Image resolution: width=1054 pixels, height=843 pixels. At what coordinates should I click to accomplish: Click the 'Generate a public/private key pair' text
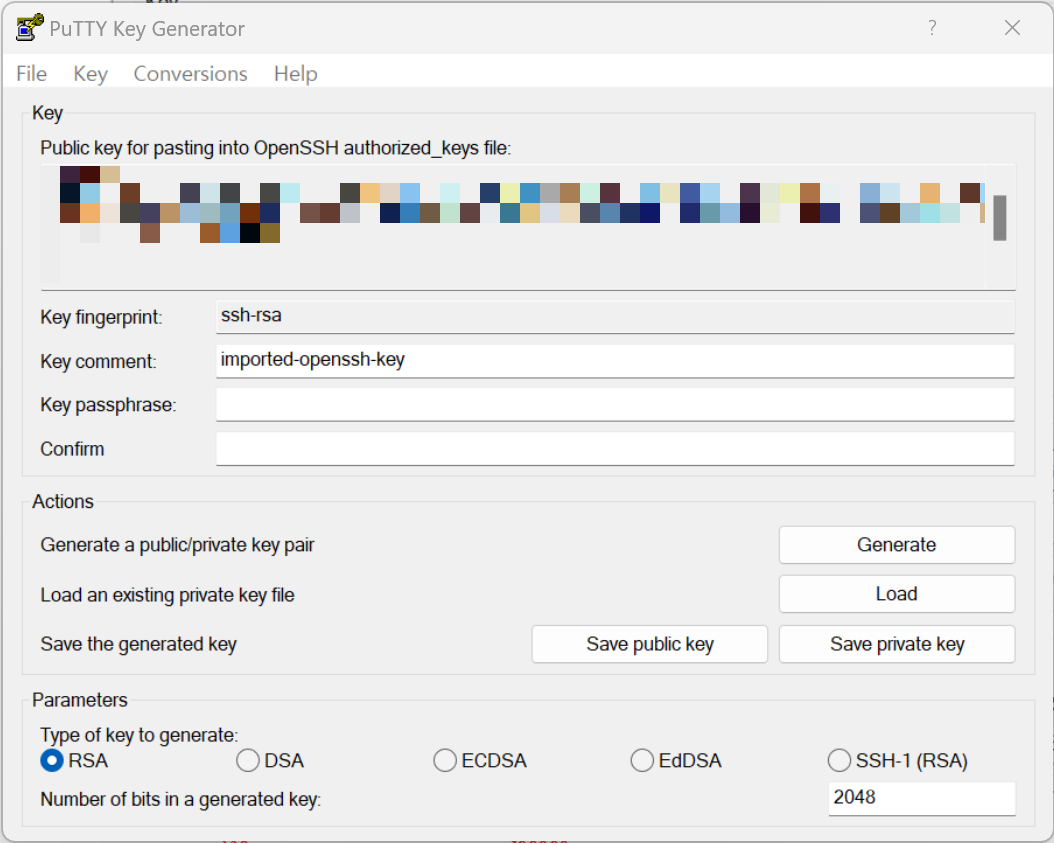click(x=177, y=545)
